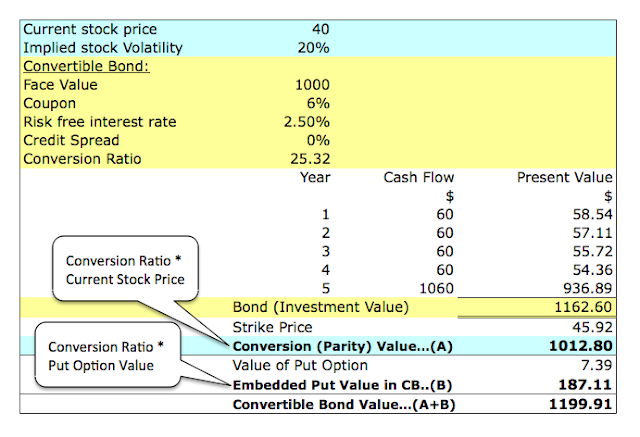The image size is (640, 437).
Task: Click the 'Credit Spread' label
Action: coord(71,140)
